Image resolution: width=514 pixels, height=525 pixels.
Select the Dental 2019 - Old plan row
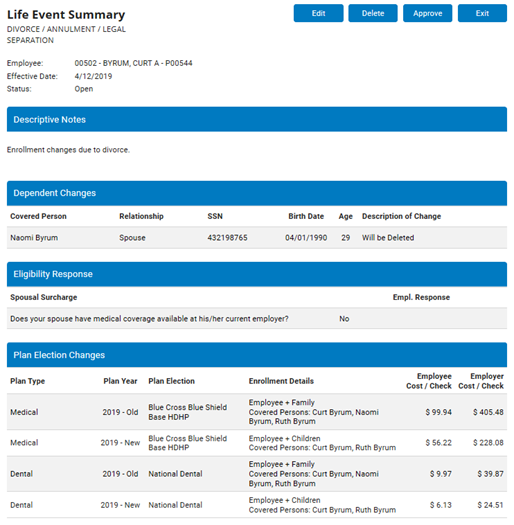pyautogui.click(x=257, y=474)
